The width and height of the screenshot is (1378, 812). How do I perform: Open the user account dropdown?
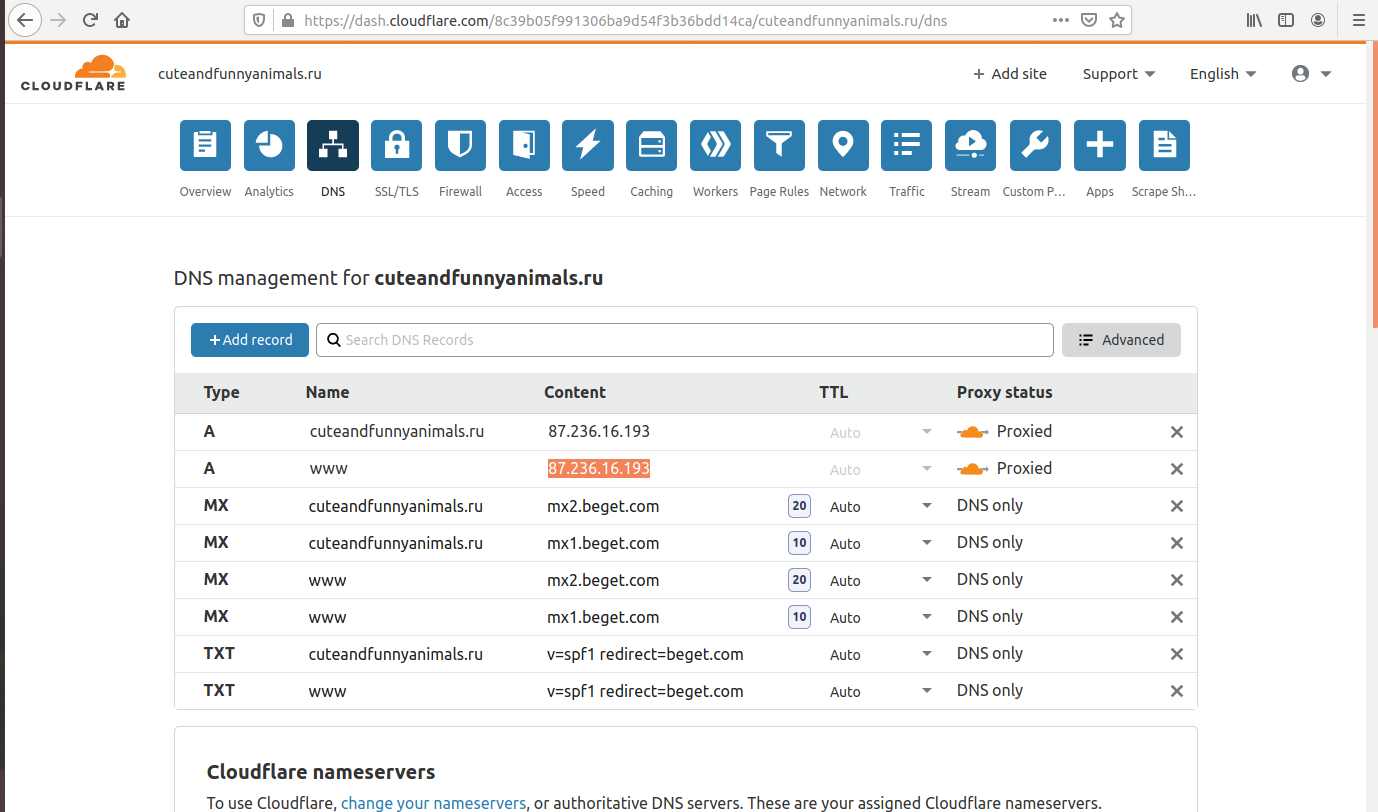1311,74
